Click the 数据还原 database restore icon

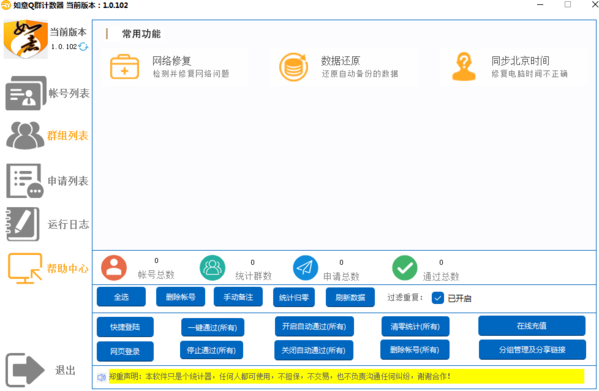click(x=293, y=67)
